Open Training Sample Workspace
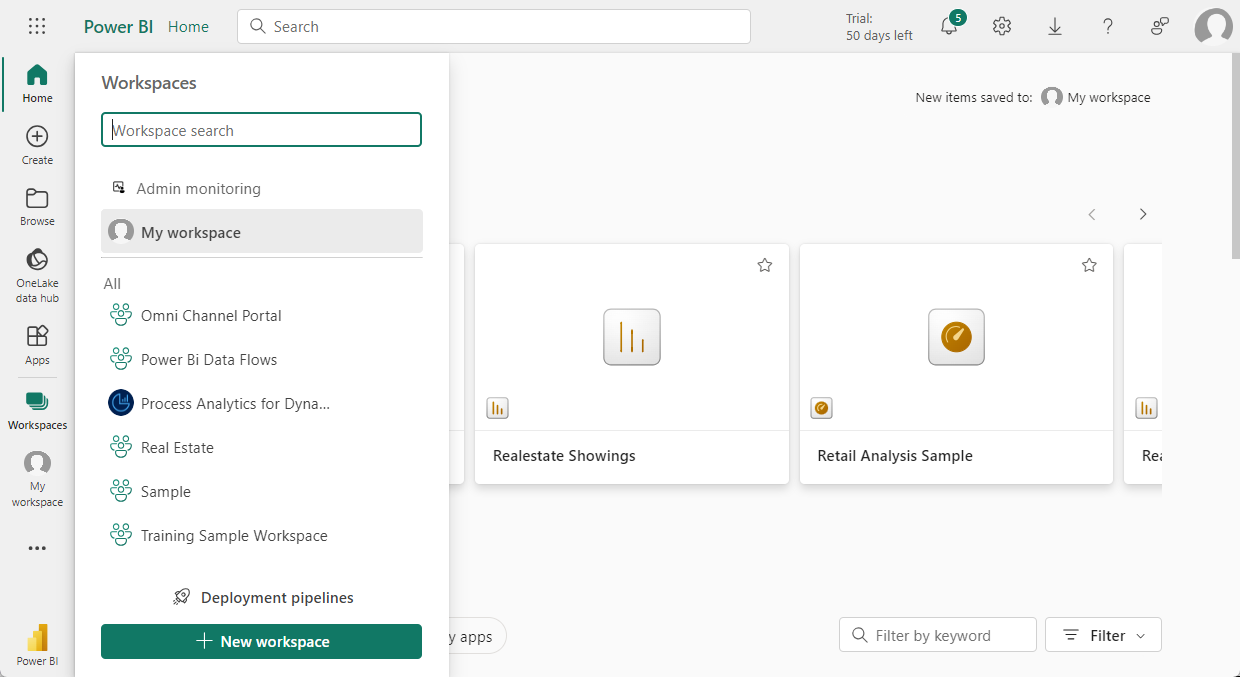Image resolution: width=1240 pixels, height=677 pixels. tap(261, 535)
